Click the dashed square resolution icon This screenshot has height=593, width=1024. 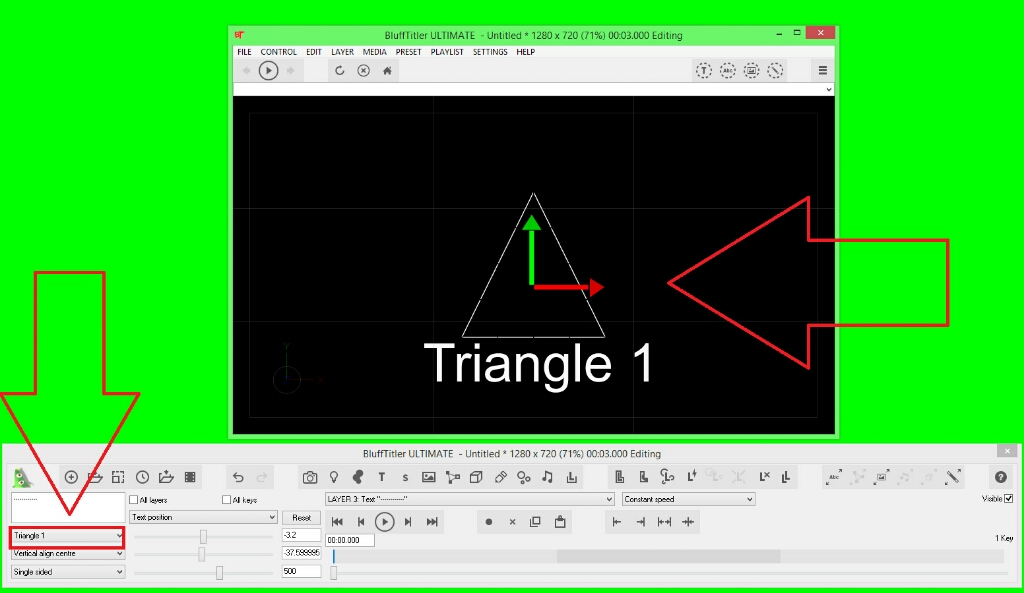(x=118, y=477)
